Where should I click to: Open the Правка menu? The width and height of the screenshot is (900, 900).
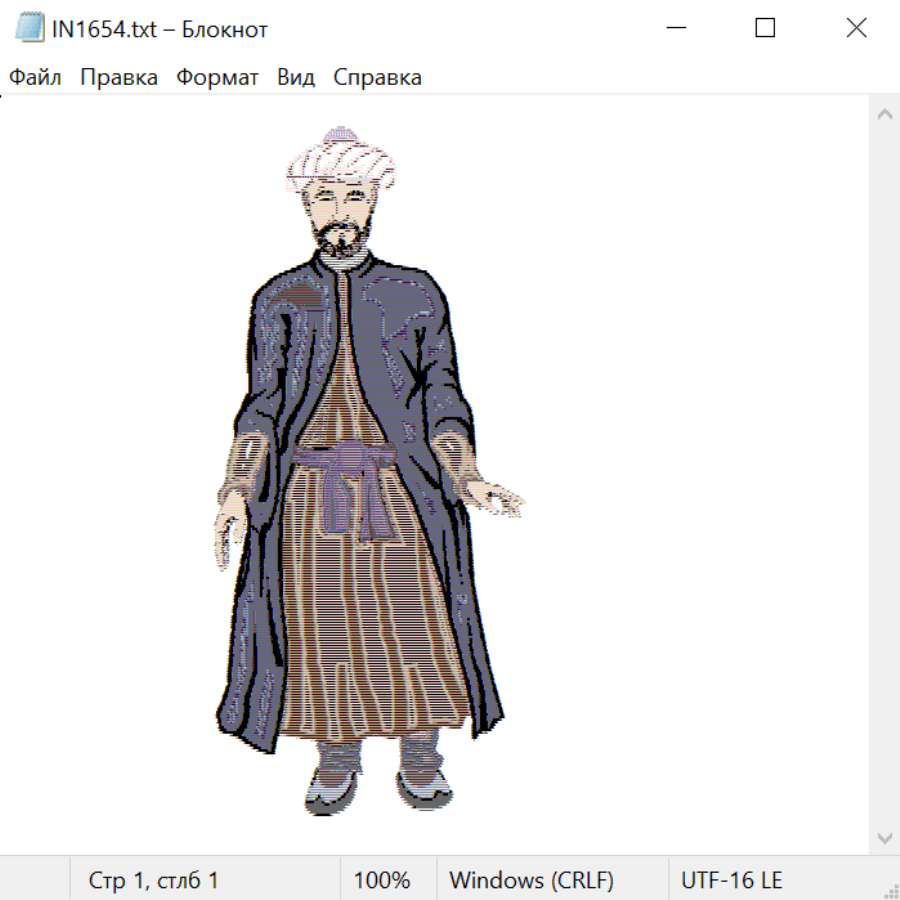[x=119, y=78]
